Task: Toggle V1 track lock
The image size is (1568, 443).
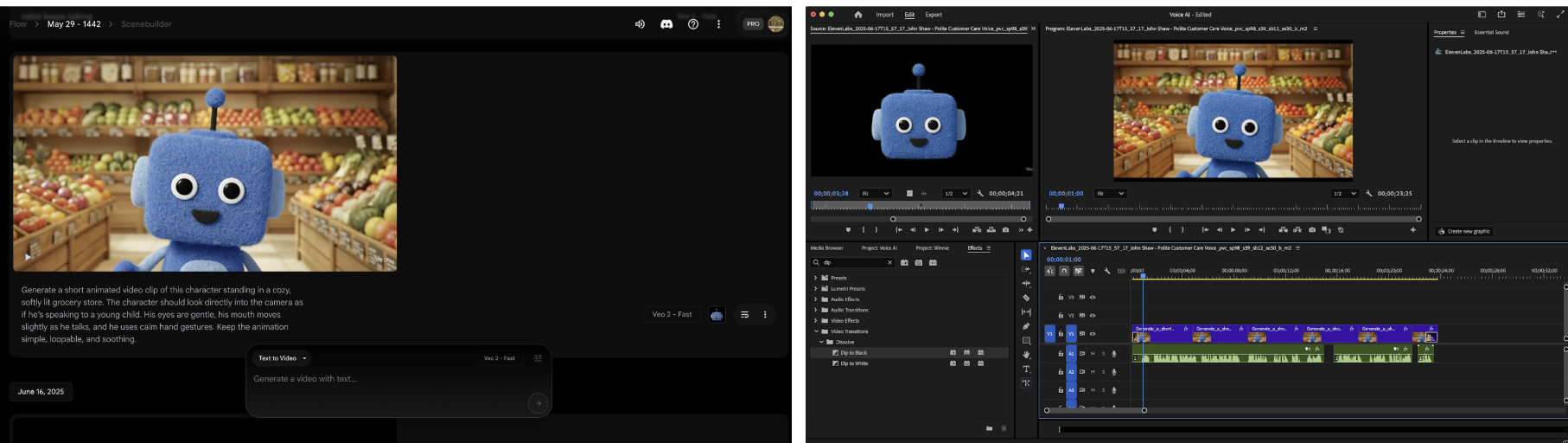Action: (x=1061, y=334)
